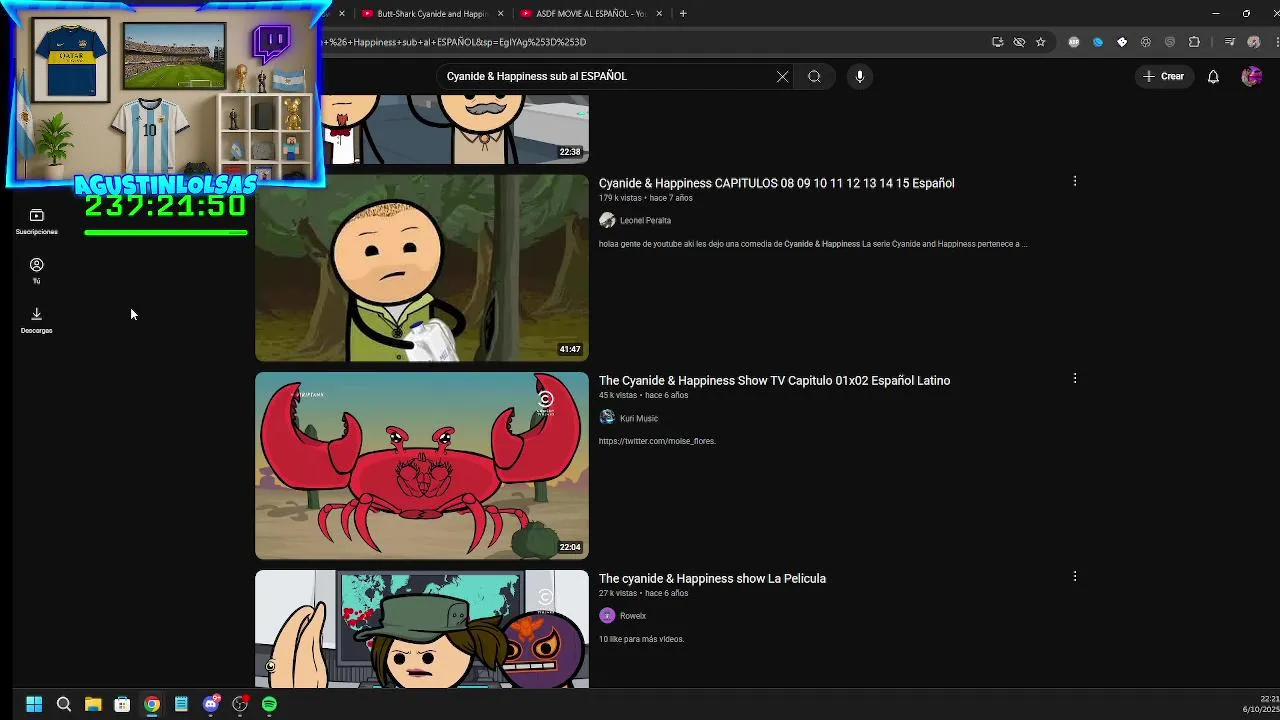1280x720 pixels.
Task: Open The Cyanide & Happiness Show TV Capitulo 01x02 title
Action: pos(774,380)
